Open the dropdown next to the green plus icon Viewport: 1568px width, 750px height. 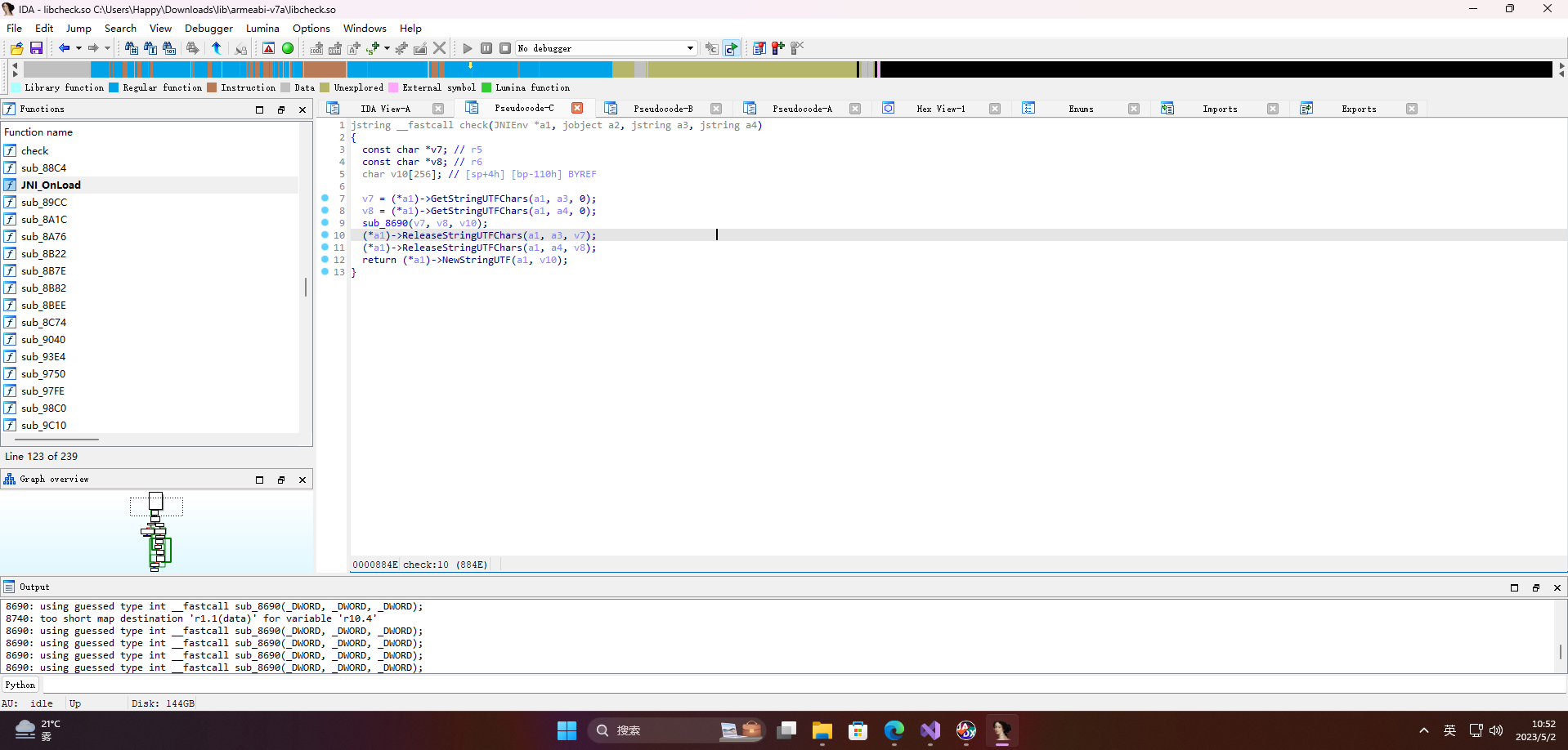(387, 48)
